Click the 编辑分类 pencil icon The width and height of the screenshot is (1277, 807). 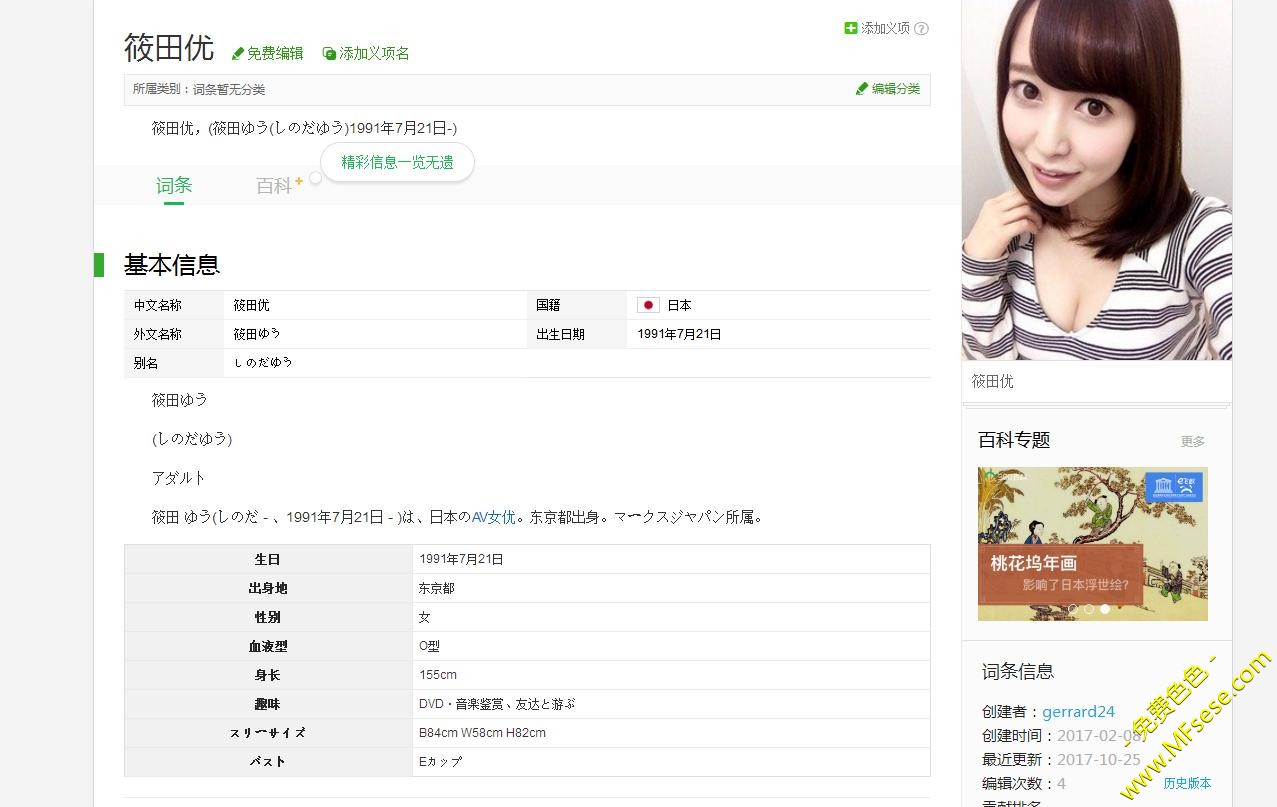[x=862, y=89]
